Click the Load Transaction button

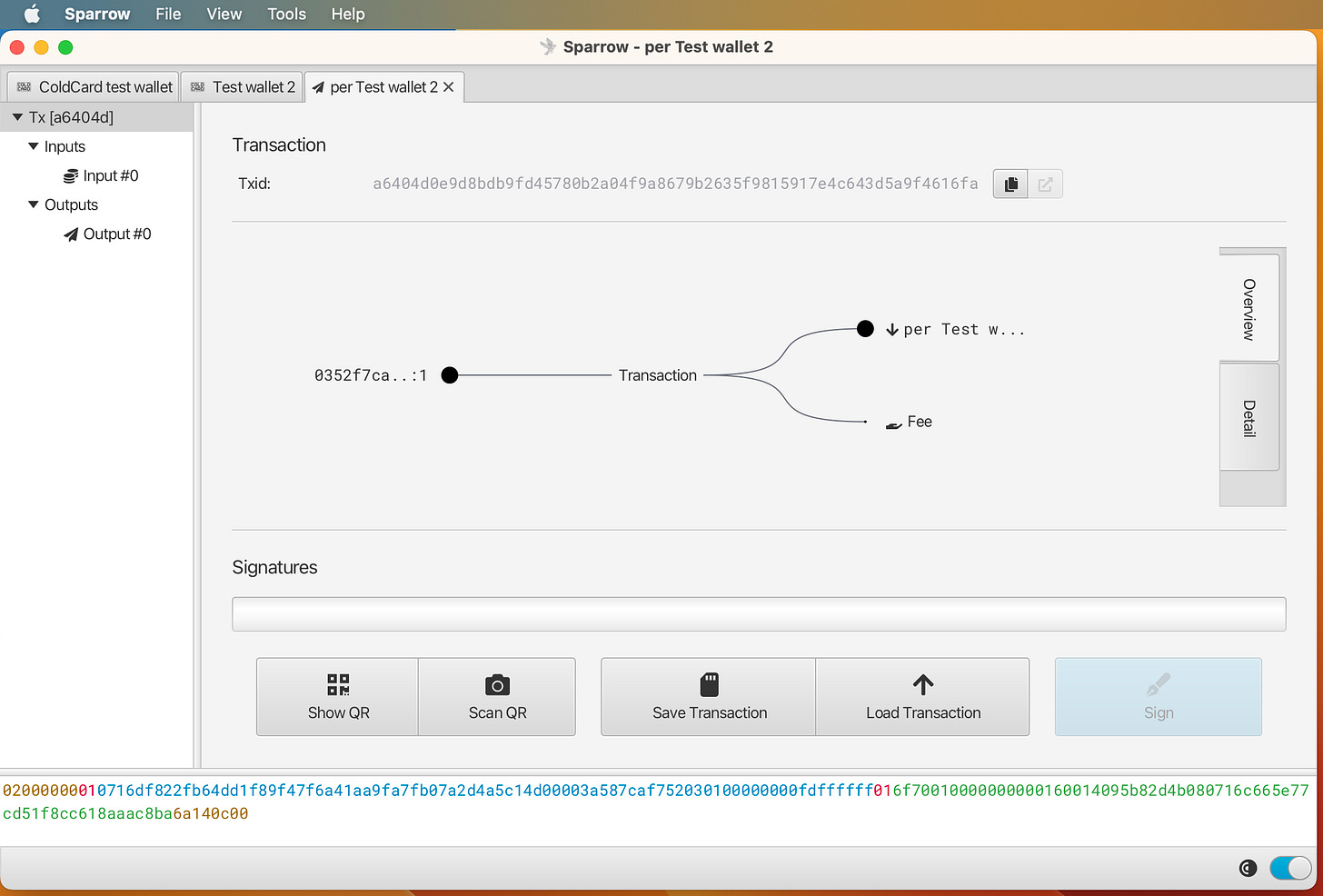point(923,697)
